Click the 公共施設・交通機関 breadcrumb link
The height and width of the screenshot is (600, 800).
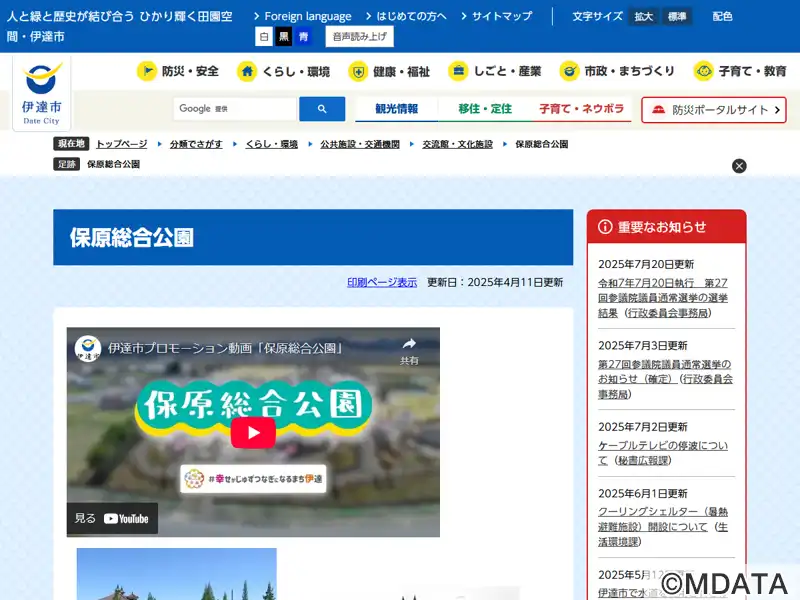tap(360, 144)
